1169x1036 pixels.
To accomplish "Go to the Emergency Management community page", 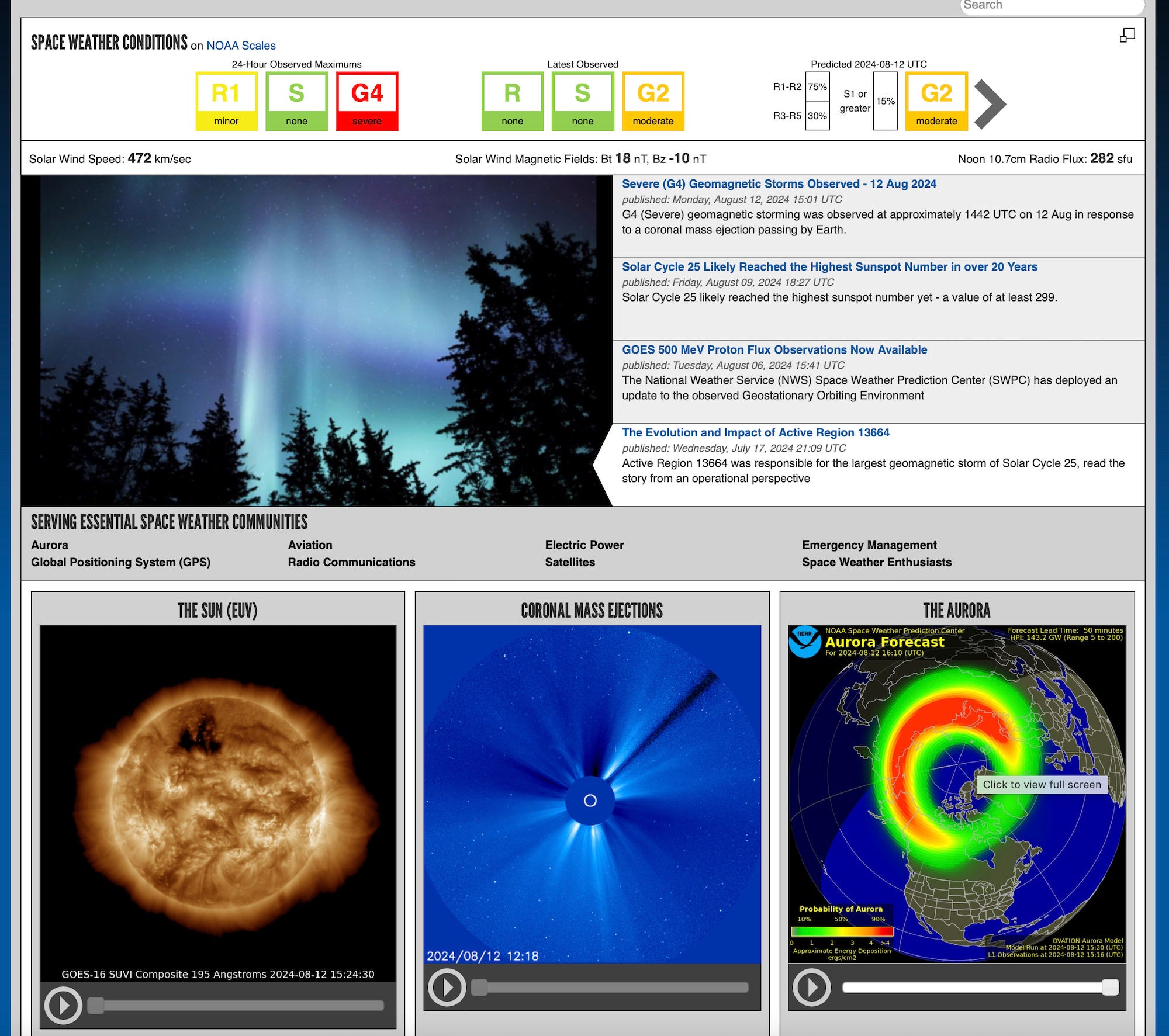I will coord(869,545).
